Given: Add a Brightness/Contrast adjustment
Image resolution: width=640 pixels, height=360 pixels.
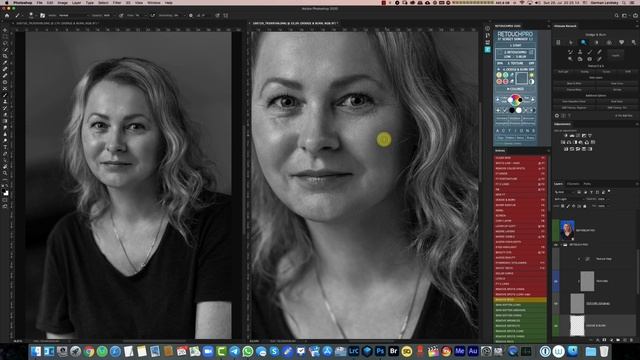Looking at the screenshot, I should [x=566, y=136].
